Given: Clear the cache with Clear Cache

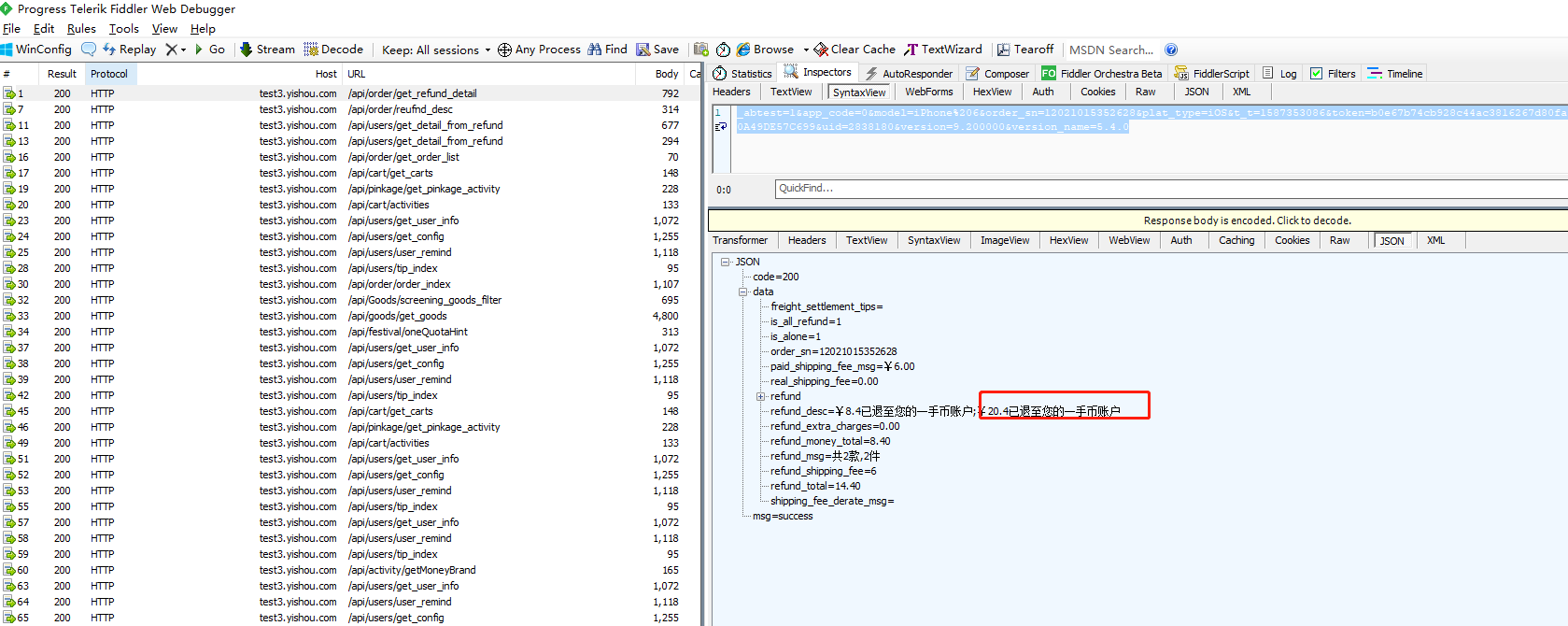Looking at the screenshot, I should (855, 50).
